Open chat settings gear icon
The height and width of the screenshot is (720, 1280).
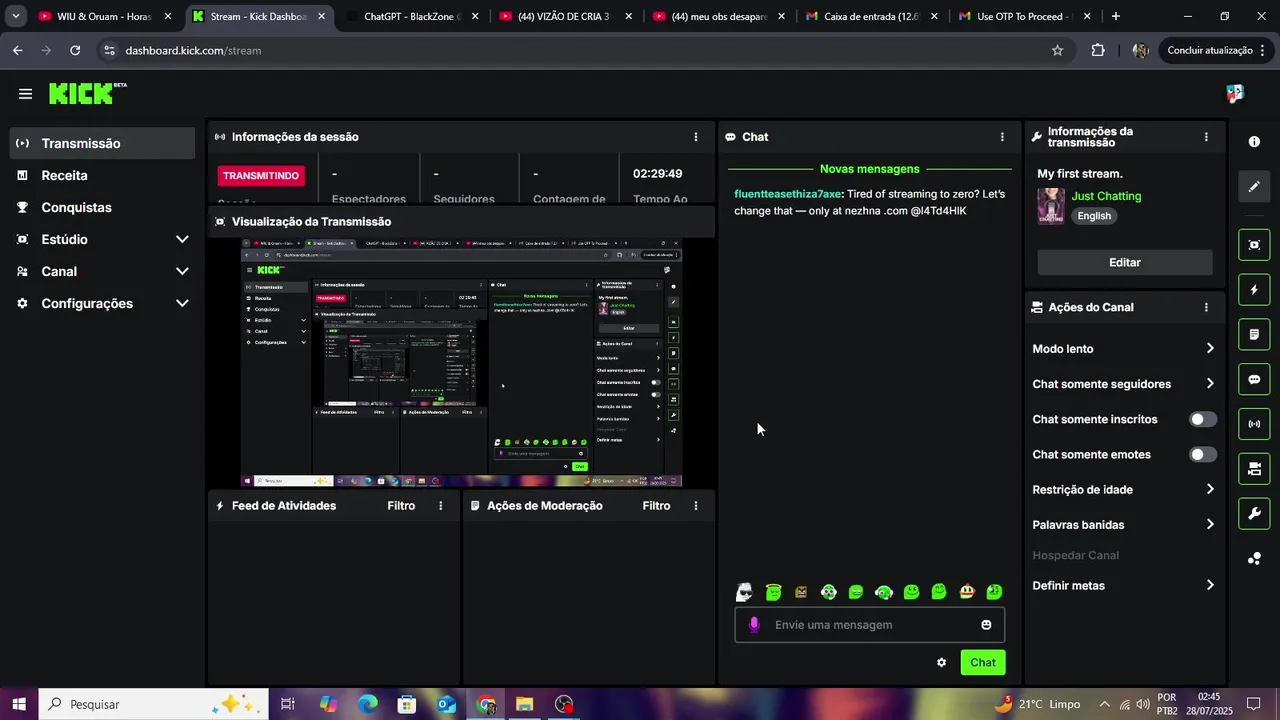click(941, 662)
